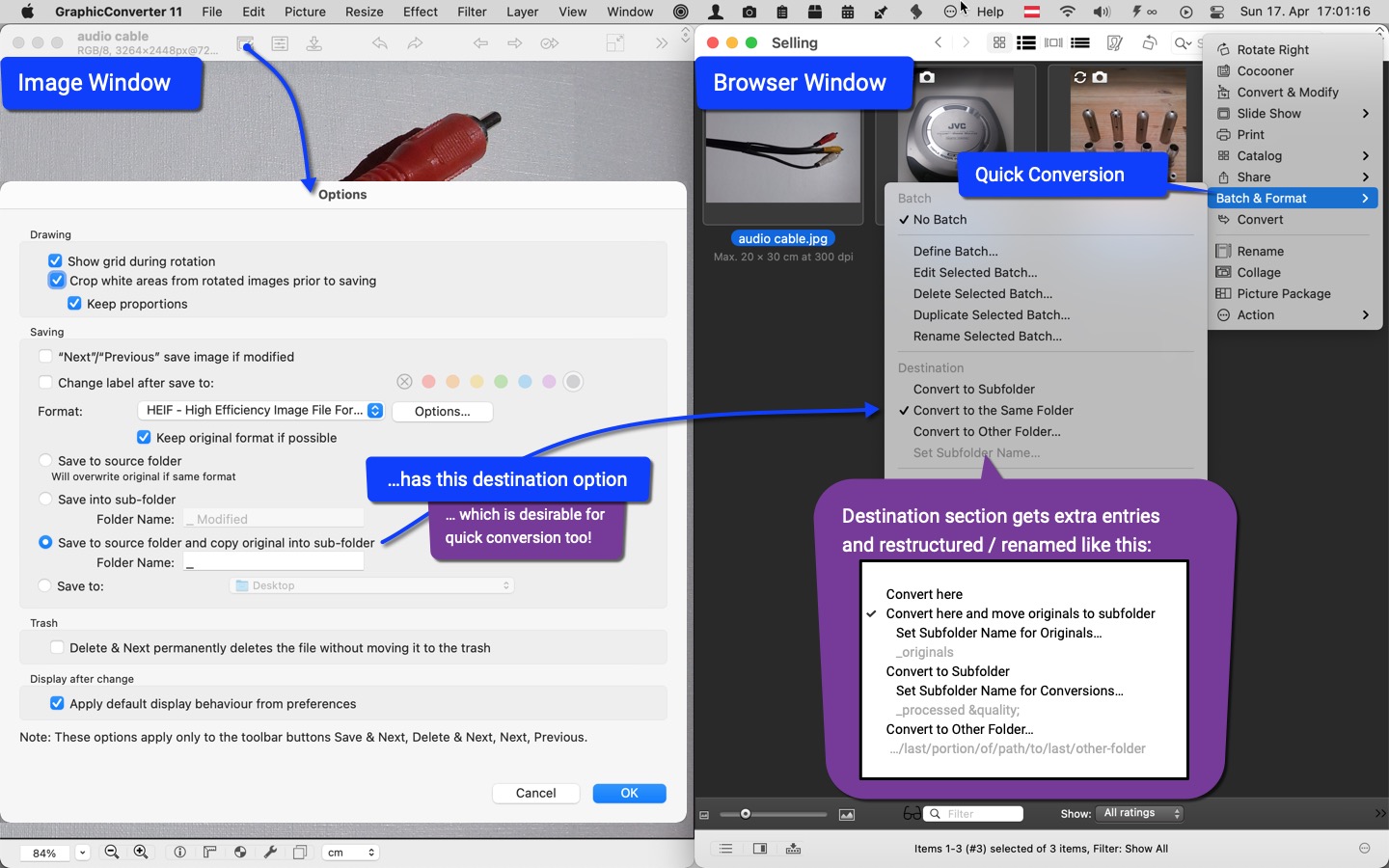The image size is (1389, 868).
Task: Click the sliders icon in Image Window toolbar
Action: tap(280, 43)
